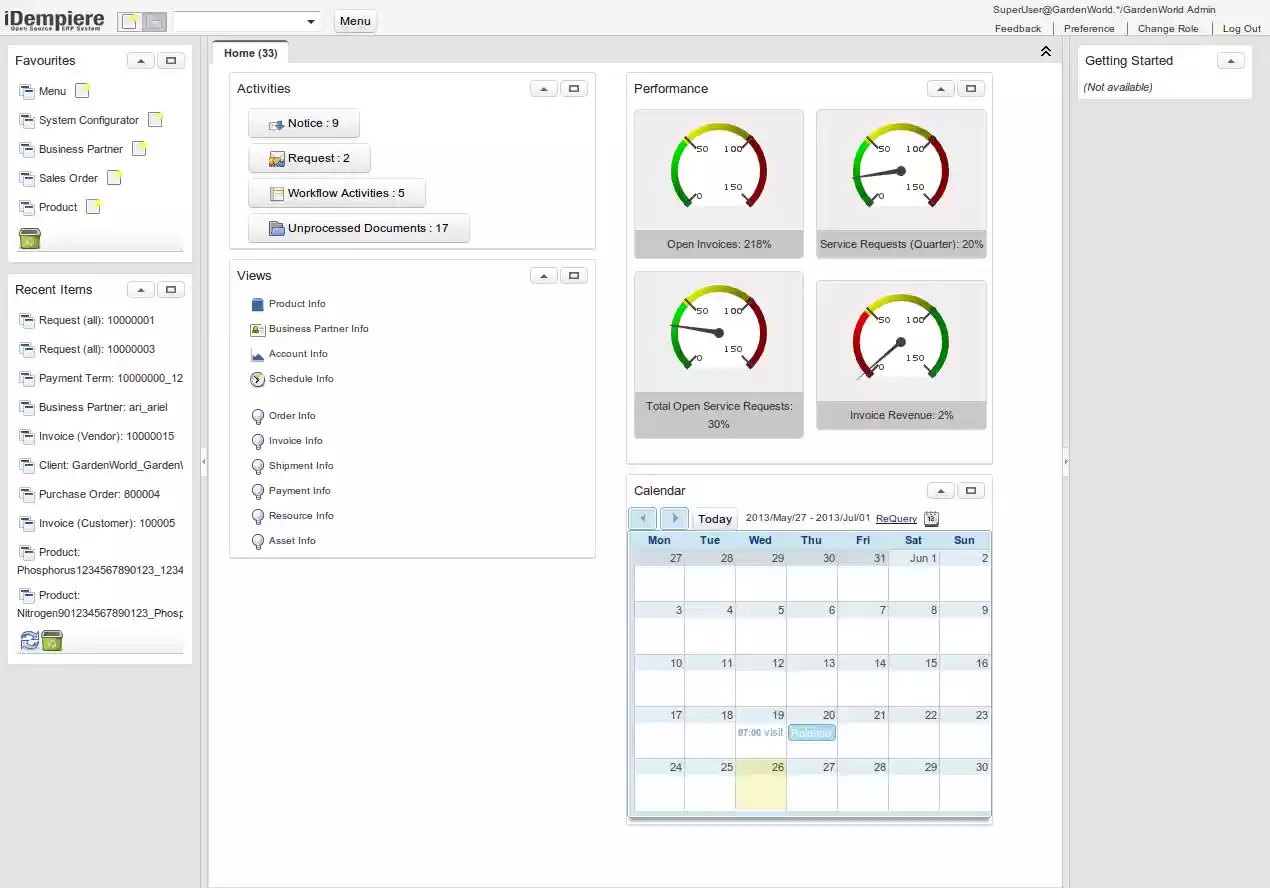Open the search dropdown beside the toolbar
1270x888 pixels.
click(311, 19)
